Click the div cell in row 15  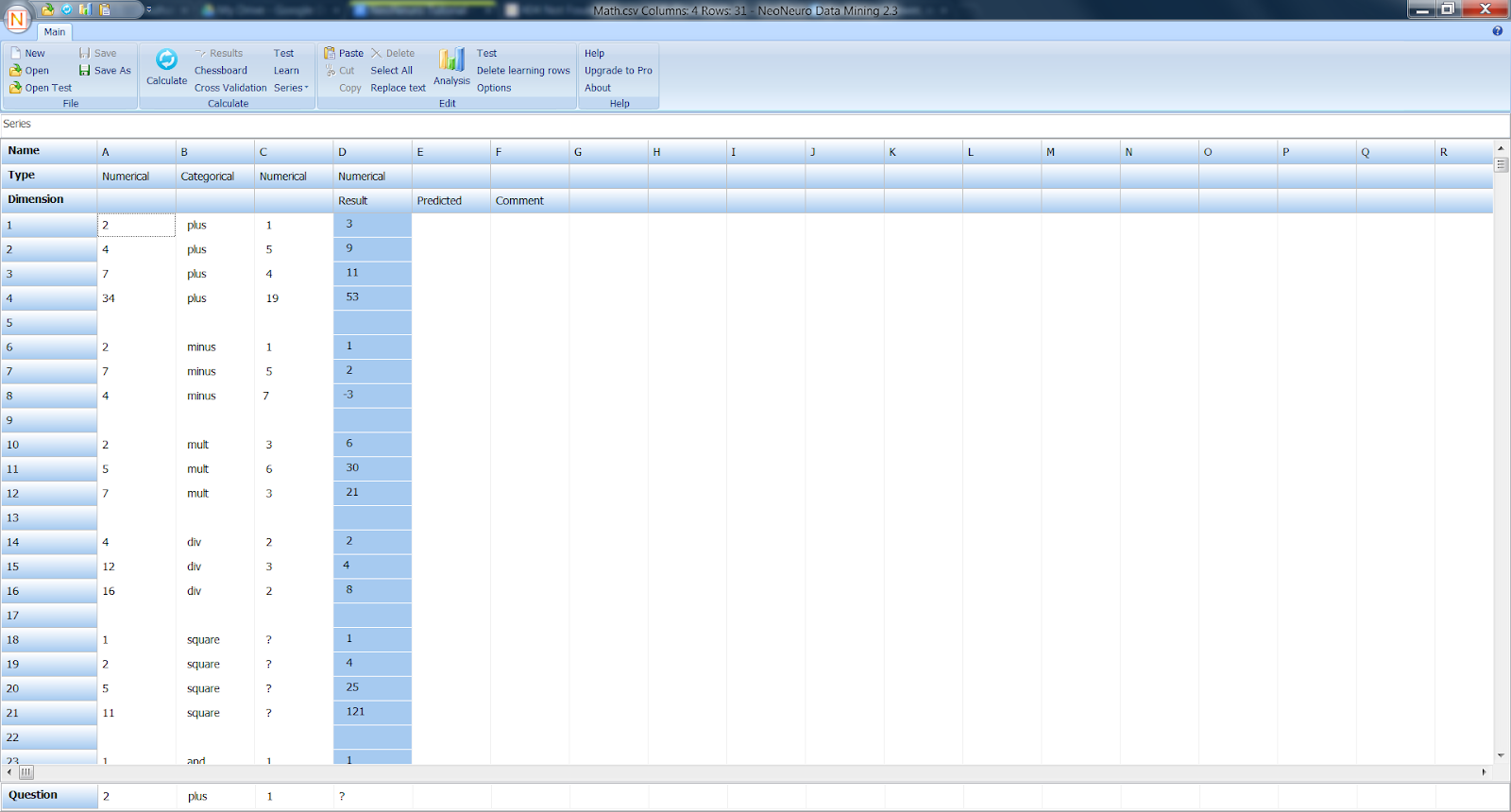pos(214,567)
